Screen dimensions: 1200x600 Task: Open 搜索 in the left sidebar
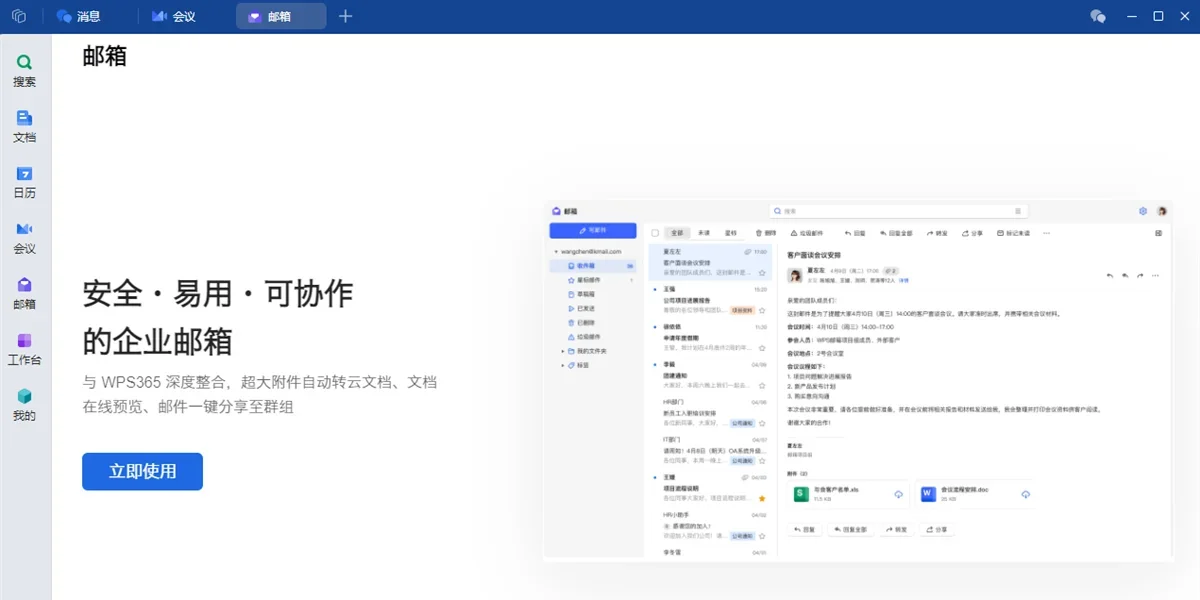pos(25,71)
